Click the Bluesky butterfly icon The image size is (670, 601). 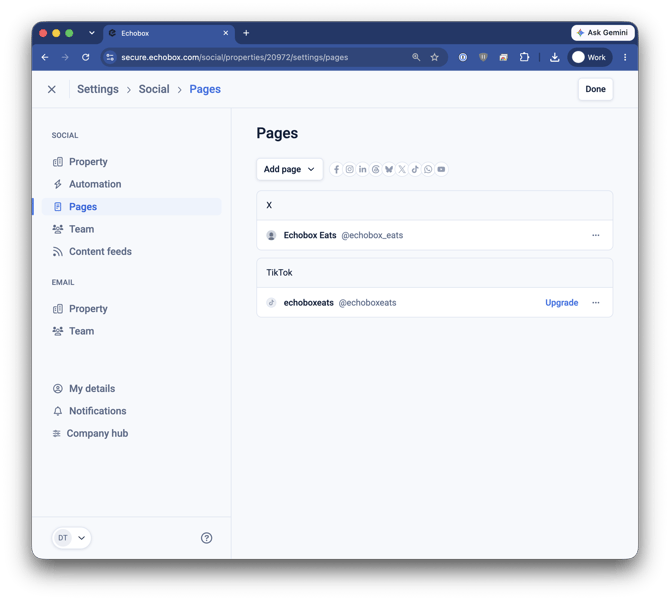coord(389,170)
